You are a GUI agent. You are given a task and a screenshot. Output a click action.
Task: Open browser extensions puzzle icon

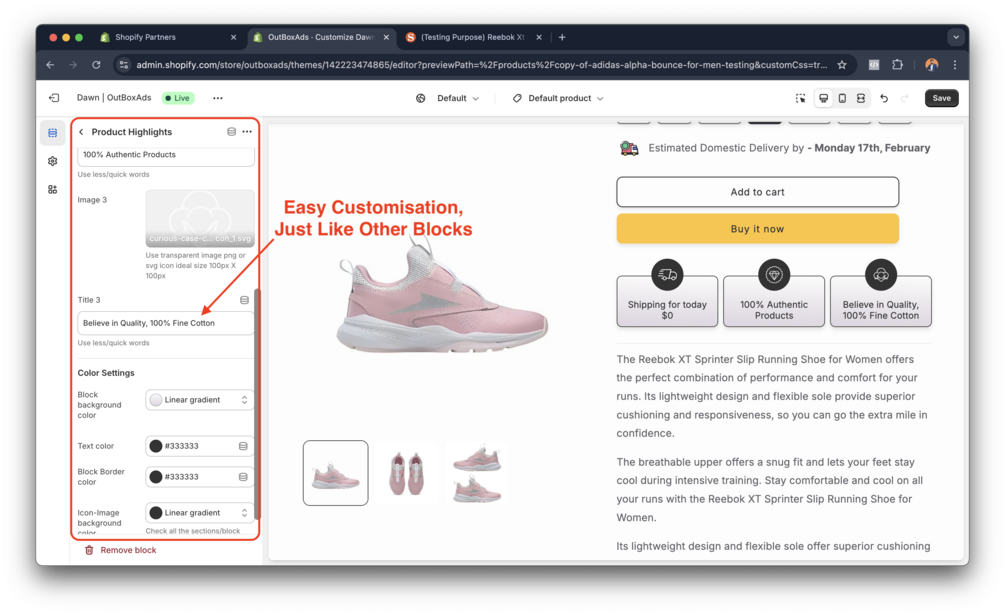897,65
